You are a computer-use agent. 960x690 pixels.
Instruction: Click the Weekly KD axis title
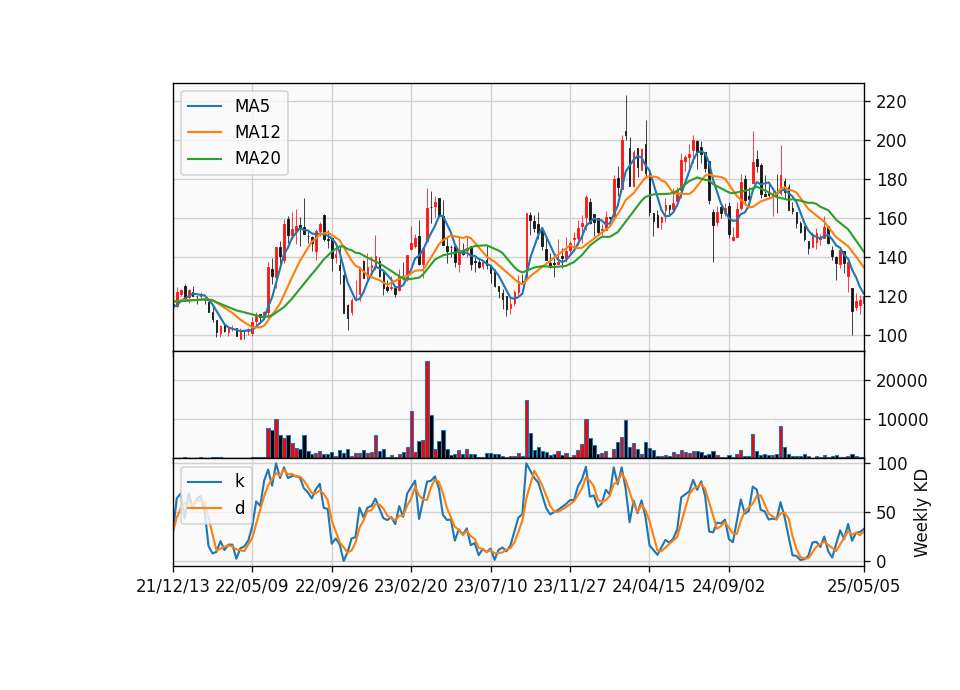tap(921, 513)
